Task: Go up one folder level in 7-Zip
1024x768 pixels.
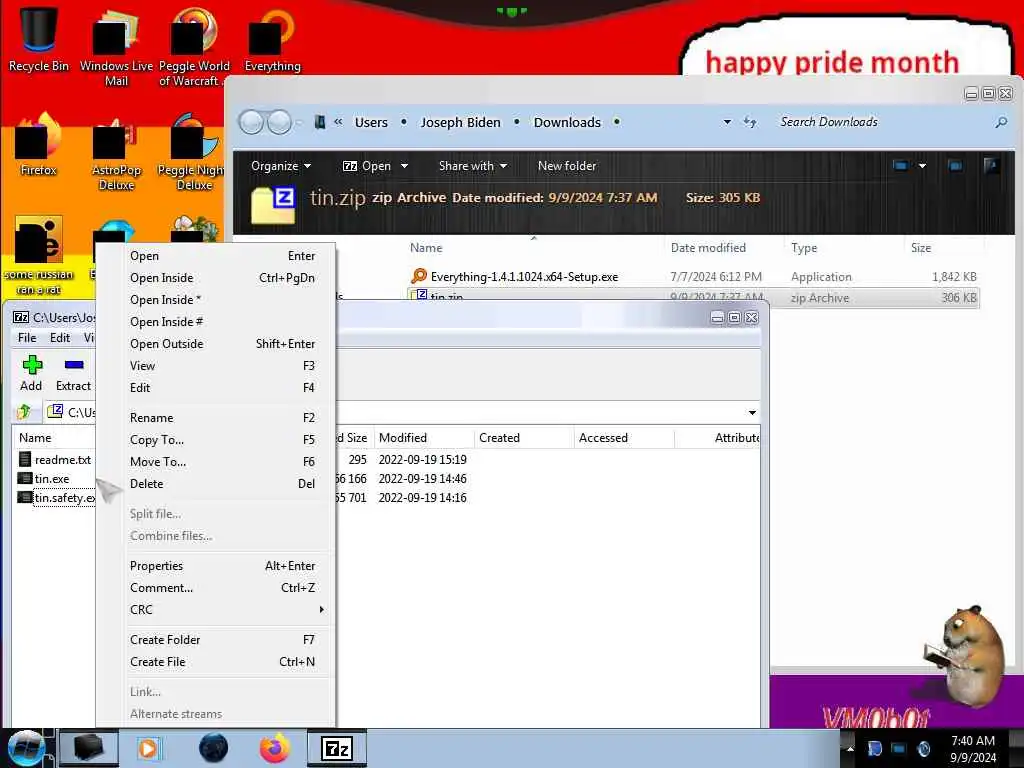Action: pyautogui.click(x=25, y=411)
